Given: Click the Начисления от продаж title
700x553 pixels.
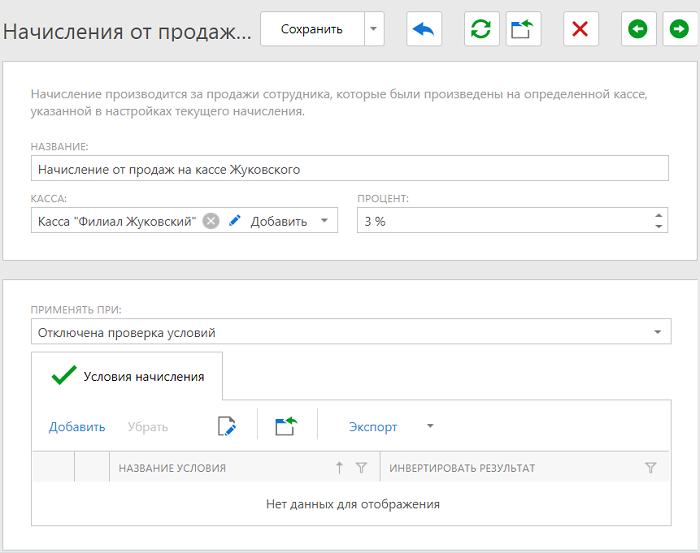Looking at the screenshot, I should 127,31.
